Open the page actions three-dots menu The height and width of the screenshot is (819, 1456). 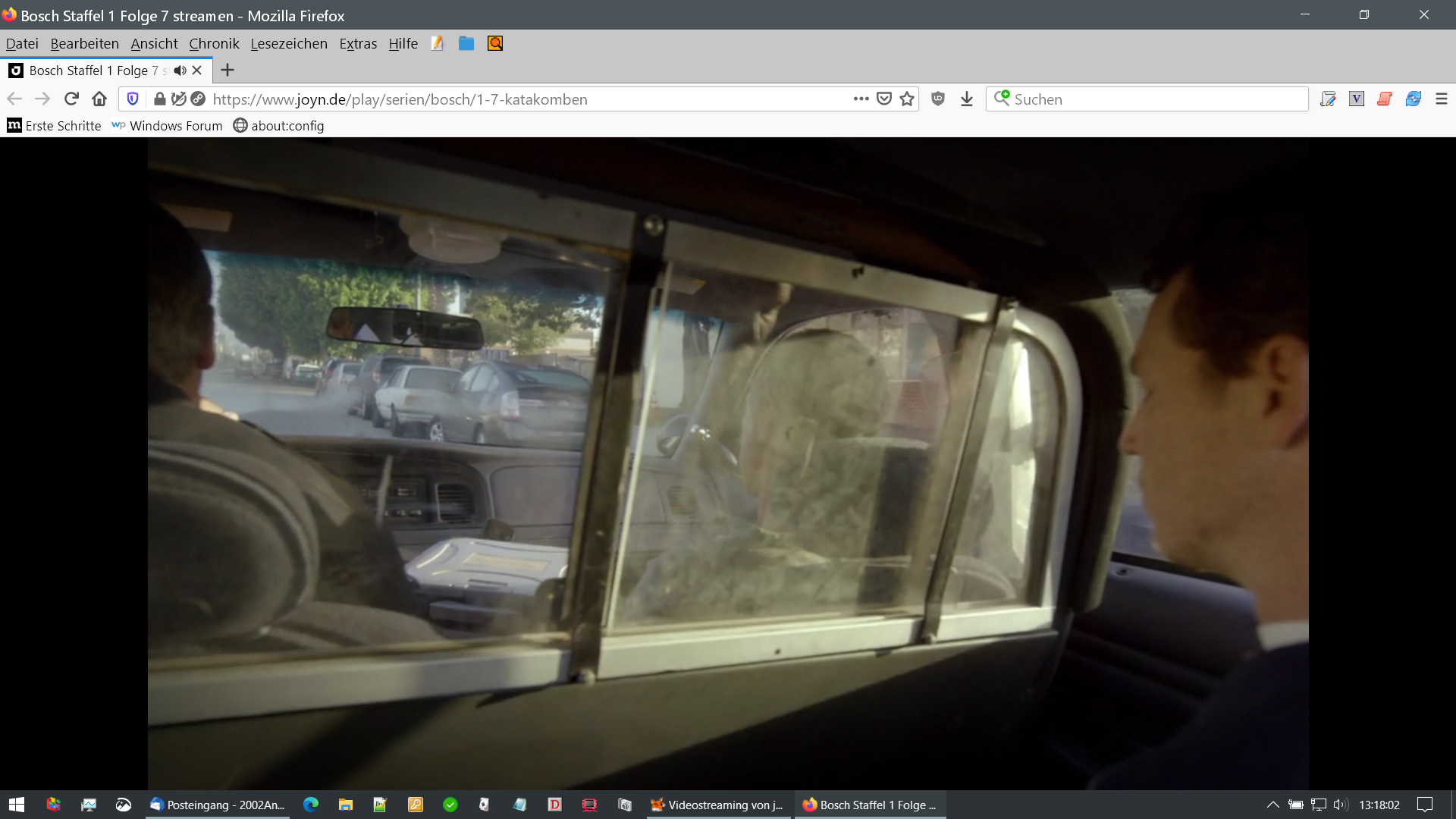tap(861, 99)
